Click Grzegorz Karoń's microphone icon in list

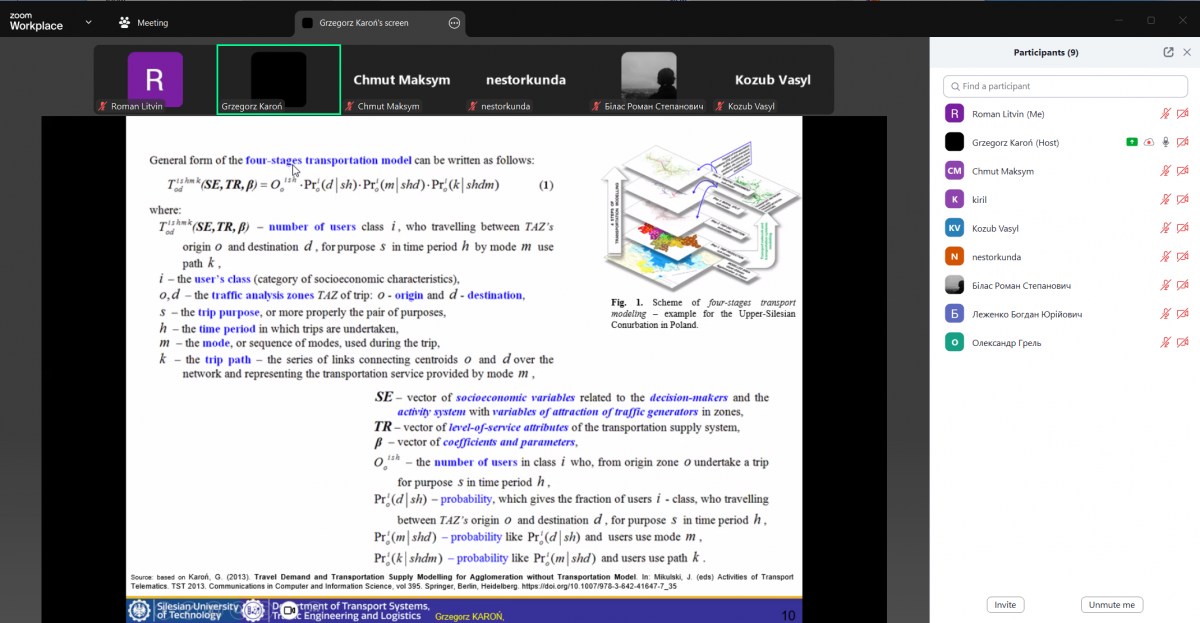point(1165,142)
